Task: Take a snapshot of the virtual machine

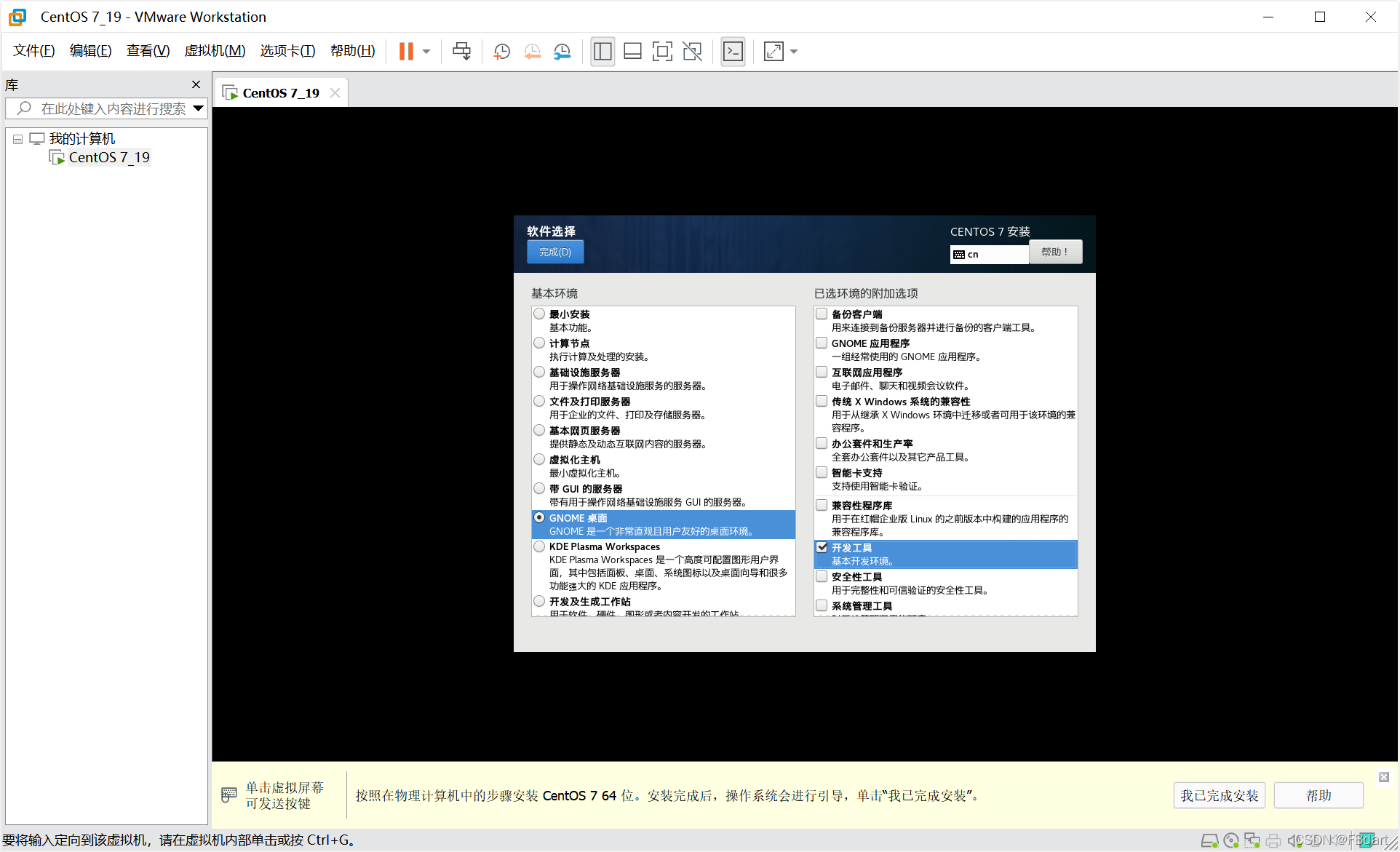Action: click(501, 51)
